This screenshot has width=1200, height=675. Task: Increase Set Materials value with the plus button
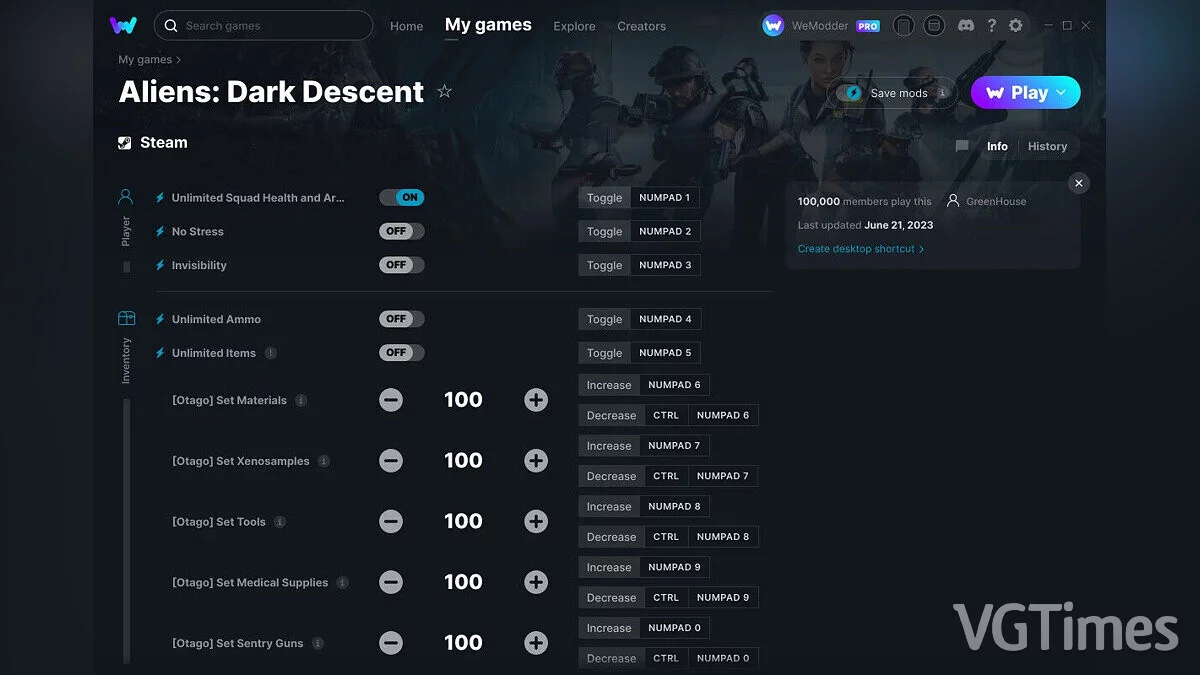pyautogui.click(x=536, y=399)
